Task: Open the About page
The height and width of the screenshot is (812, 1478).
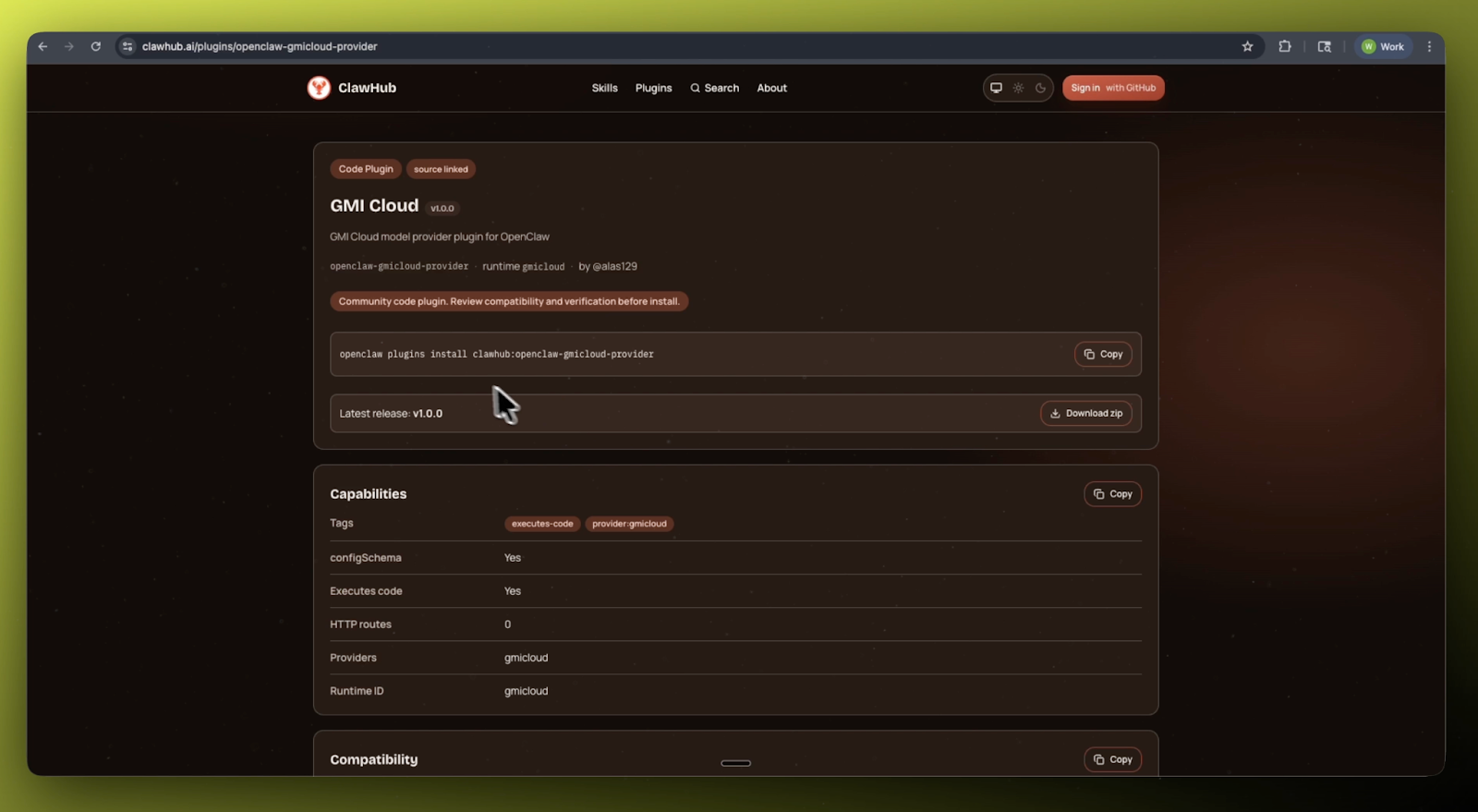Action: 771,88
